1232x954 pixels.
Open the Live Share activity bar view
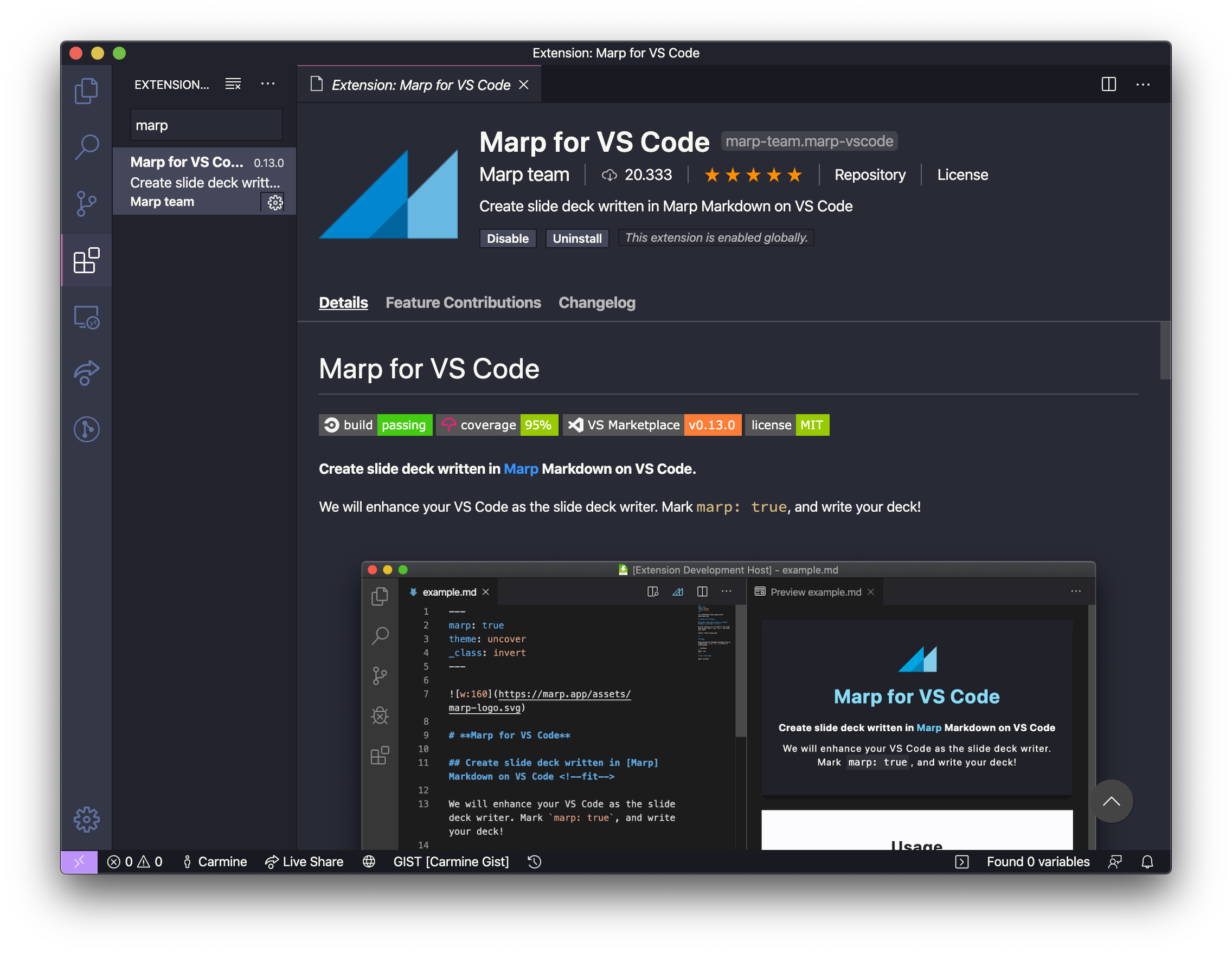86,373
